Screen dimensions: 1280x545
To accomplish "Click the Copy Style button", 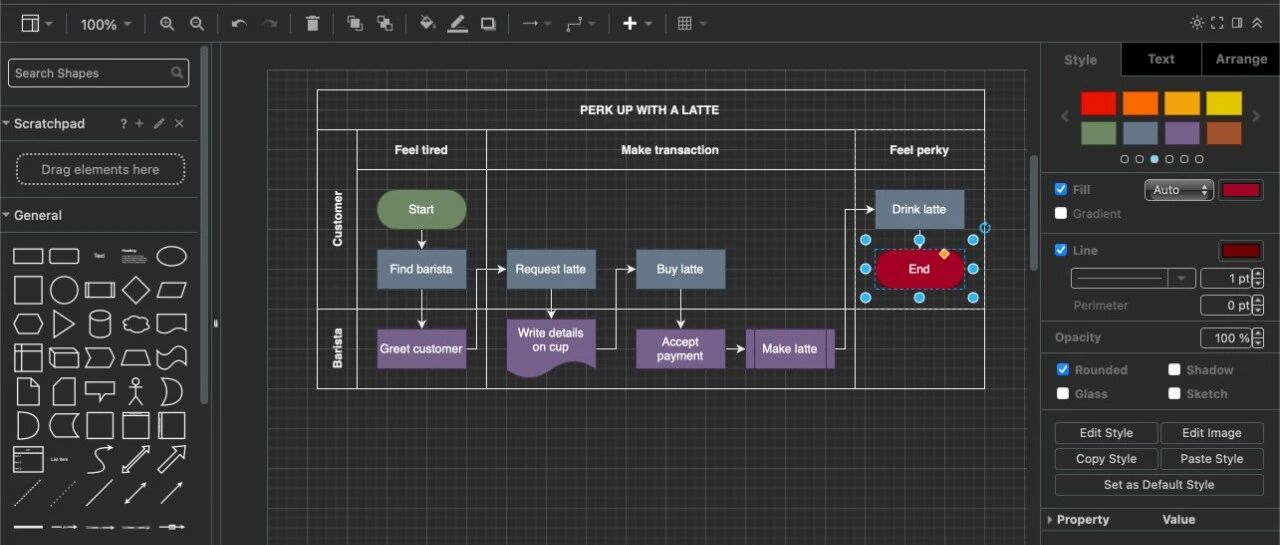I will [1106, 459].
